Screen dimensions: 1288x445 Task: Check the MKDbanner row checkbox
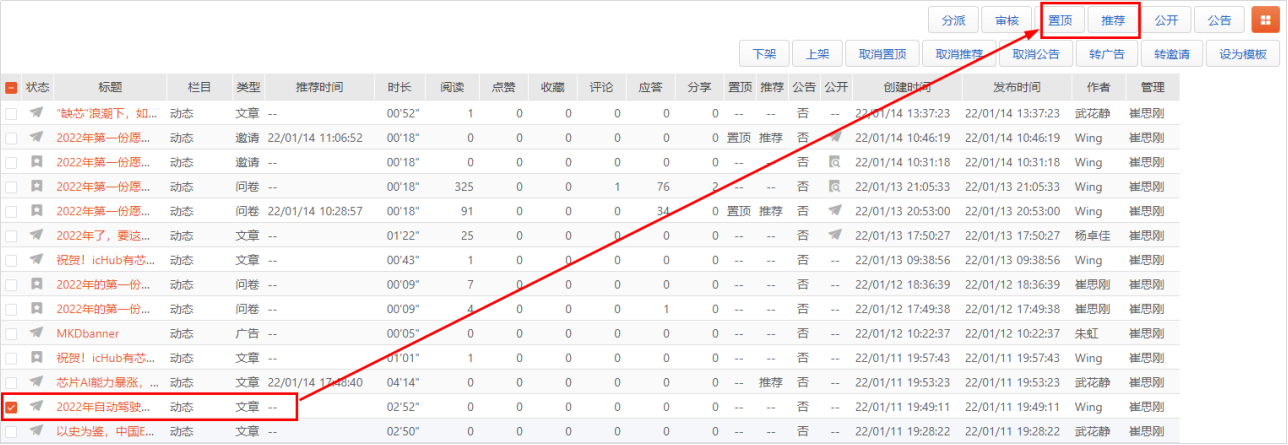click(11, 333)
